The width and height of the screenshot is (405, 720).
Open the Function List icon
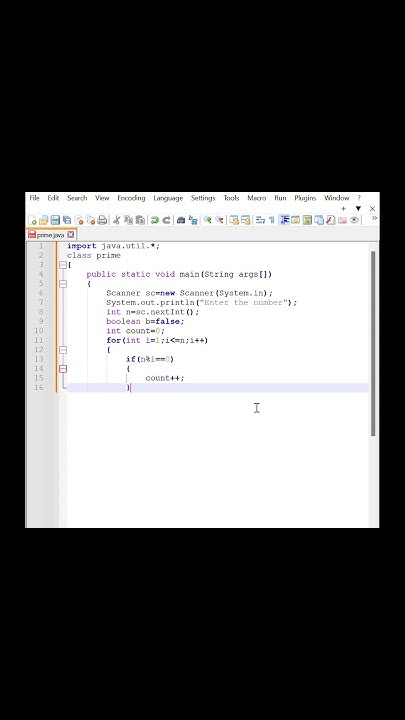(x=331, y=220)
